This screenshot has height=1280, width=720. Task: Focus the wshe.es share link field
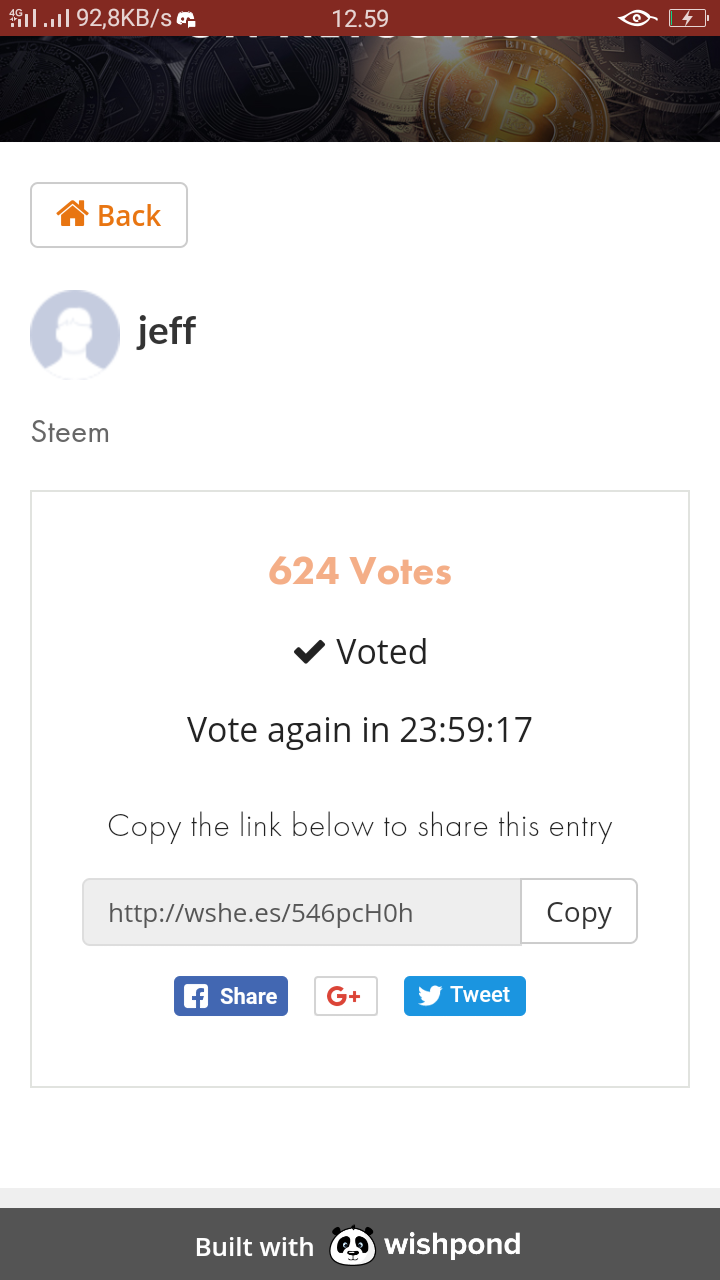[x=301, y=912]
